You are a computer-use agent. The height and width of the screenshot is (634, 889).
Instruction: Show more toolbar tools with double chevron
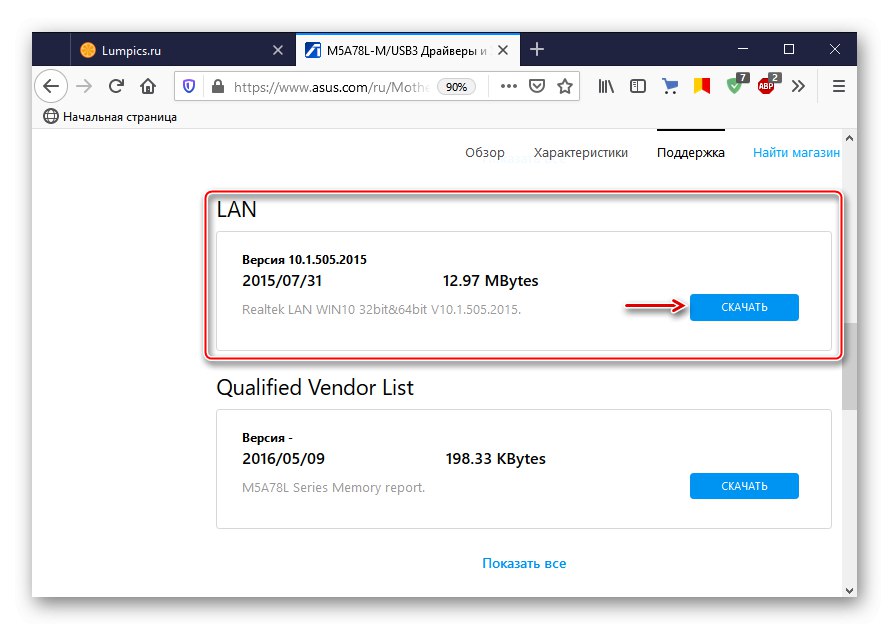(x=798, y=86)
